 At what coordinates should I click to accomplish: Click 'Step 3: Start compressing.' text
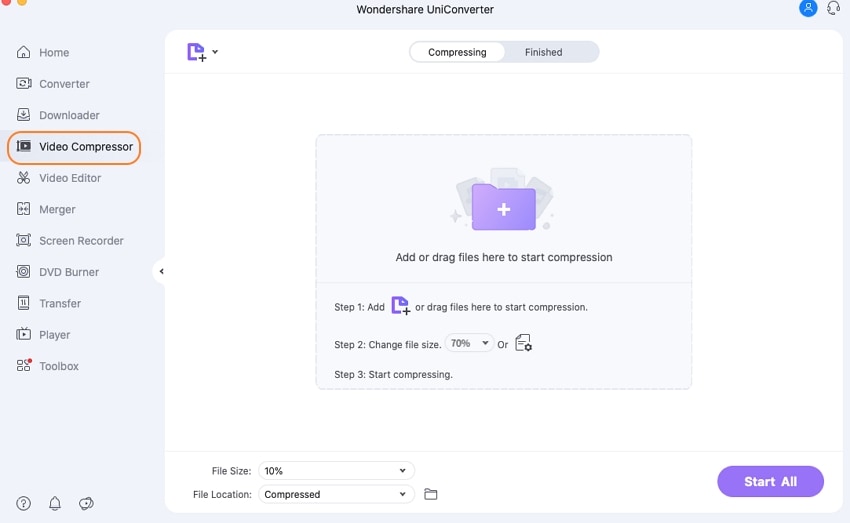pos(393,375)
